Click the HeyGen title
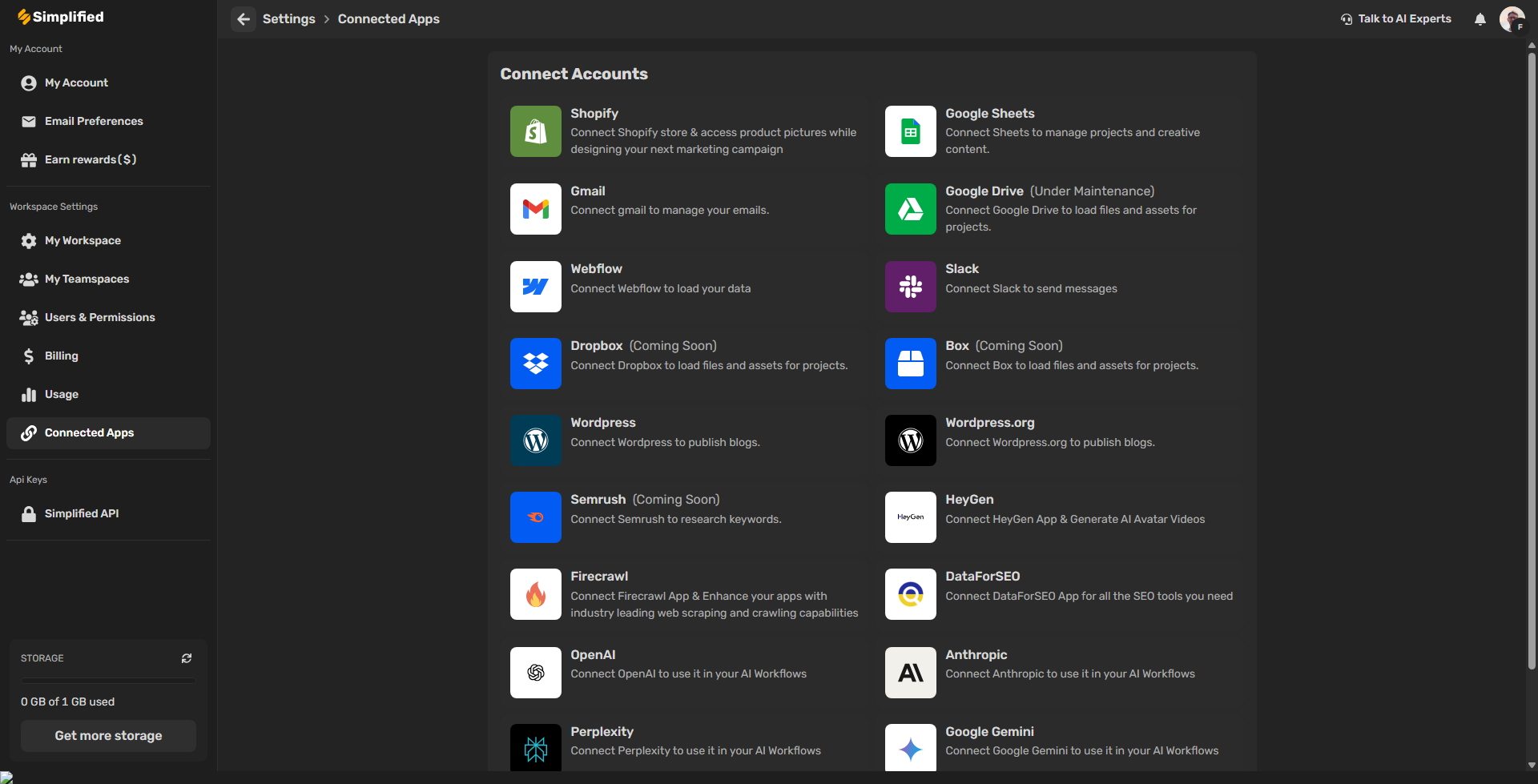 coord(969,500)
